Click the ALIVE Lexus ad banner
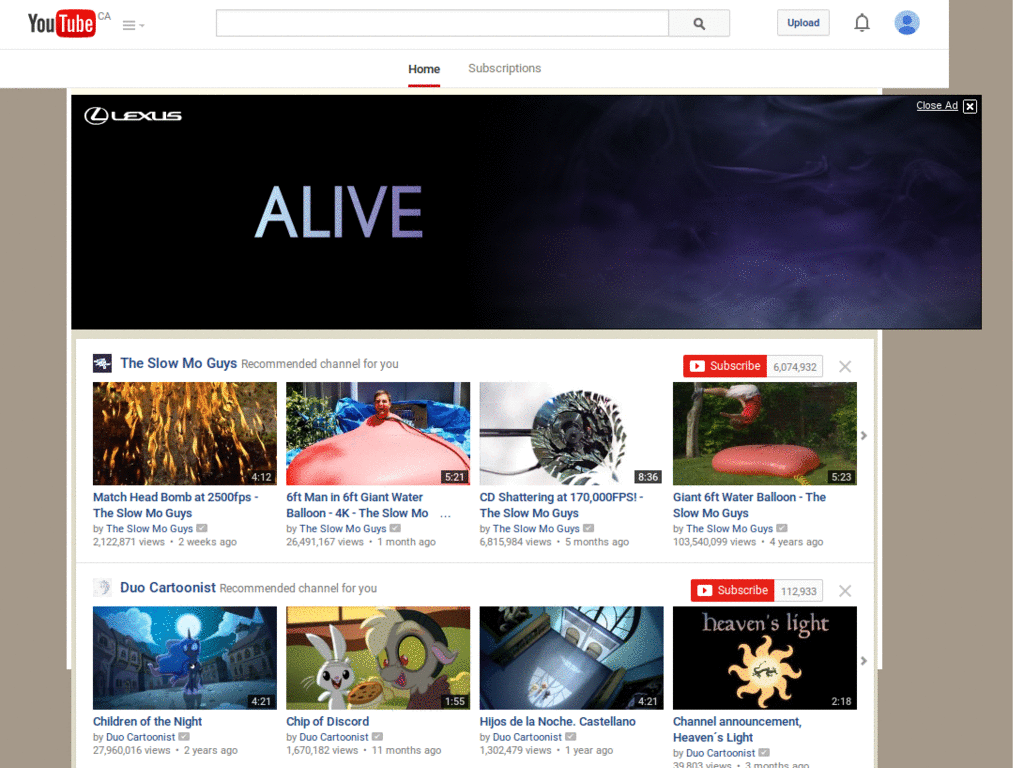This screenshot has height=768, width=1024. pyautogui.click(x=526, y=212)
